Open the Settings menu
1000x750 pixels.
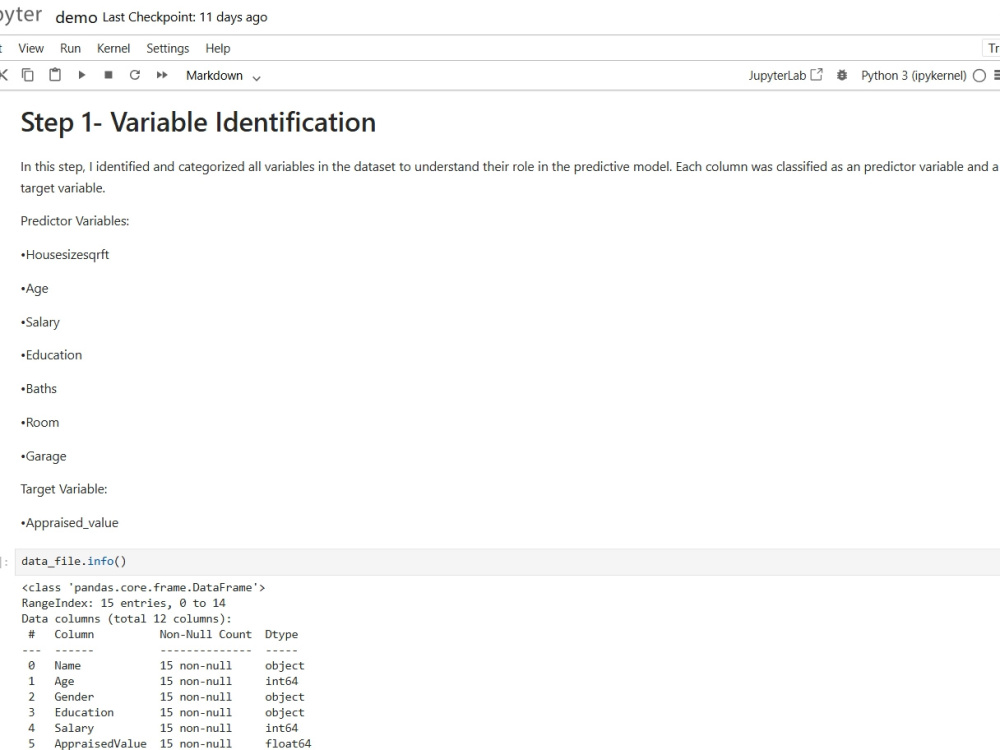[168, 48]
